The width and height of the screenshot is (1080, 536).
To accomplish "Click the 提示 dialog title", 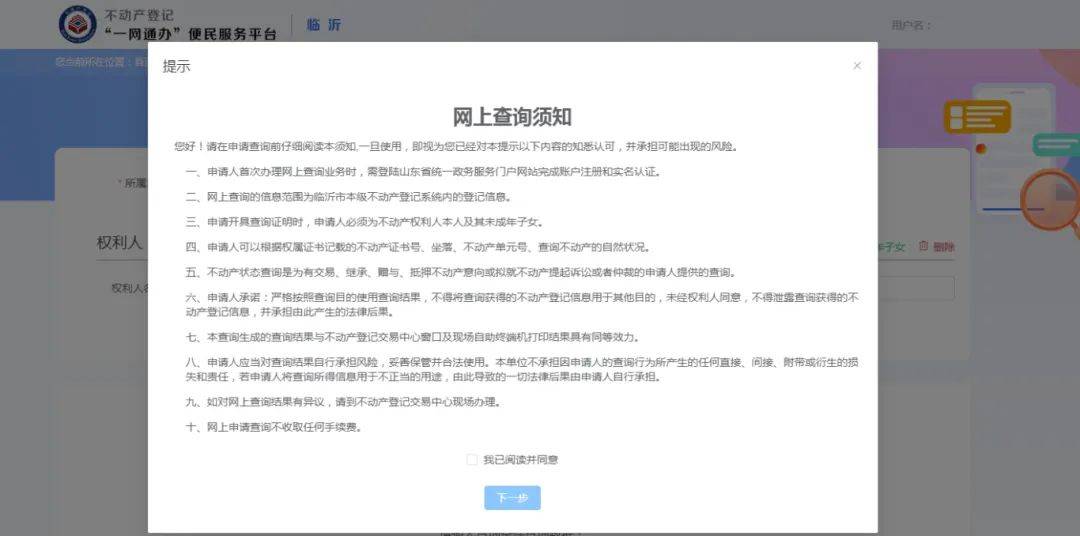I will point(176,67).
